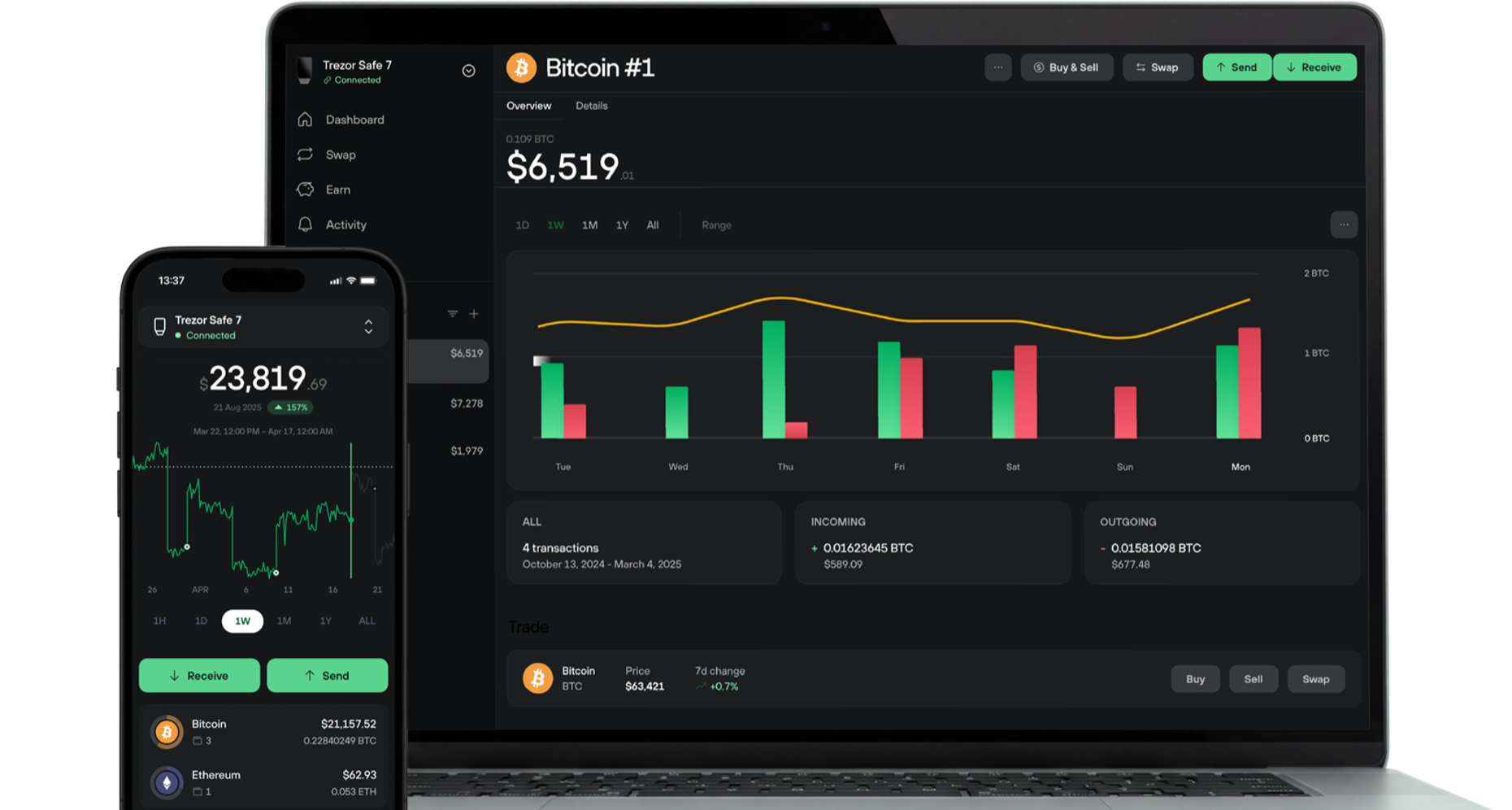Click filter icon above account list
Image resolution: width=1512 pixels, height=810 pixels.
pyautogui.click(x=453, y=313)
